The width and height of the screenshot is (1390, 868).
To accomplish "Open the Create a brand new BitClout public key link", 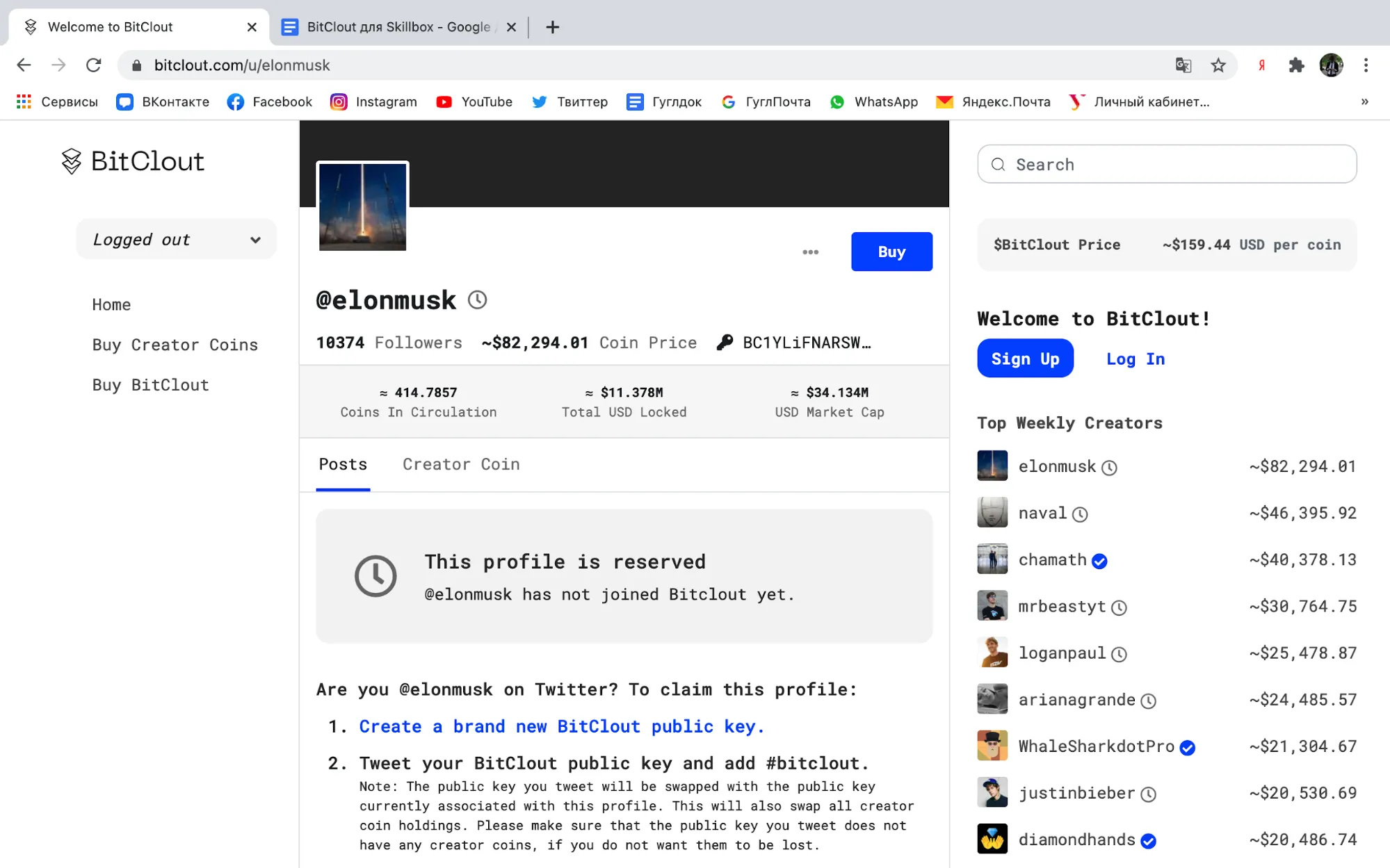I will point(561,726).
